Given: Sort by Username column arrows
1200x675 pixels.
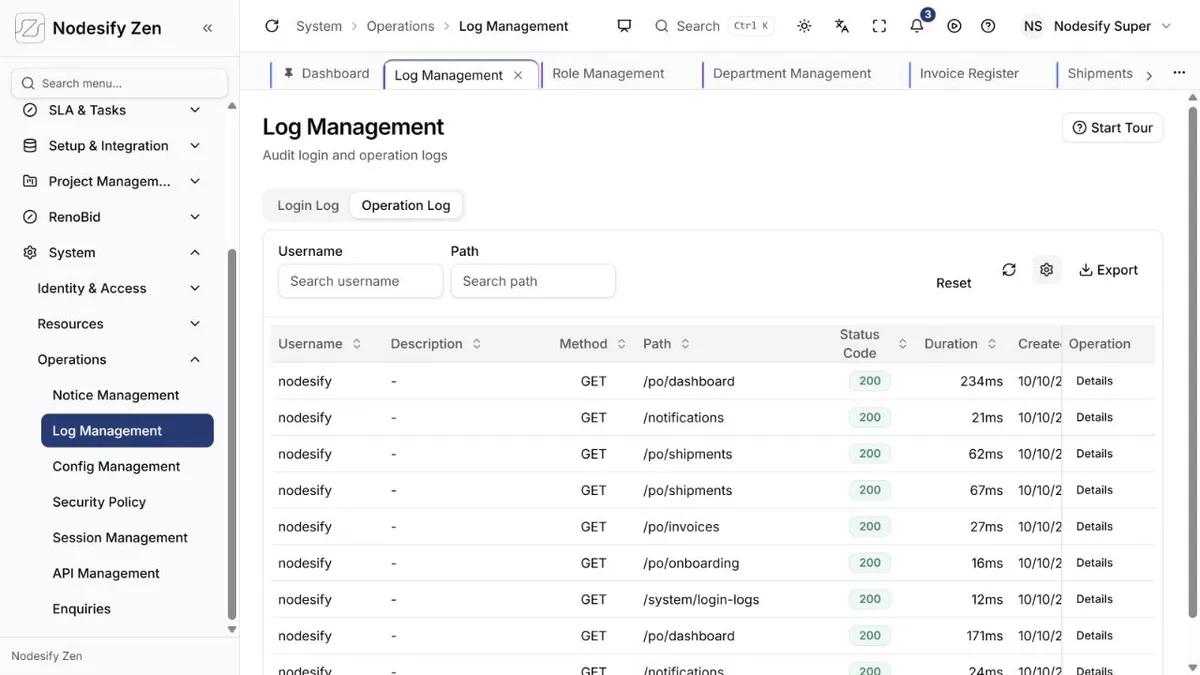Looking at the screenshot, I should (357, 344).
